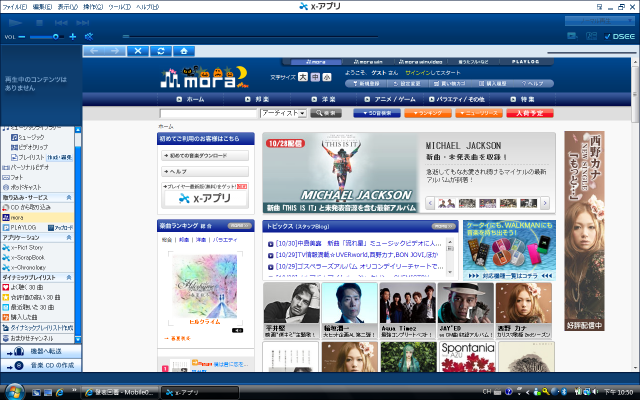Open フォト in the sidebar
Image resolution: width=640 pixels, height=400 pixels.
(13, 177)
